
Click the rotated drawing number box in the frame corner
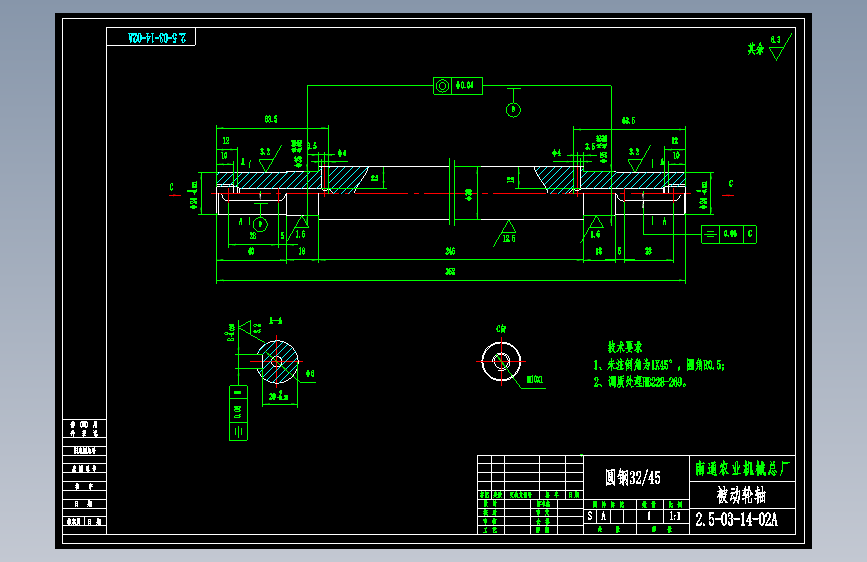pos(151,37)
